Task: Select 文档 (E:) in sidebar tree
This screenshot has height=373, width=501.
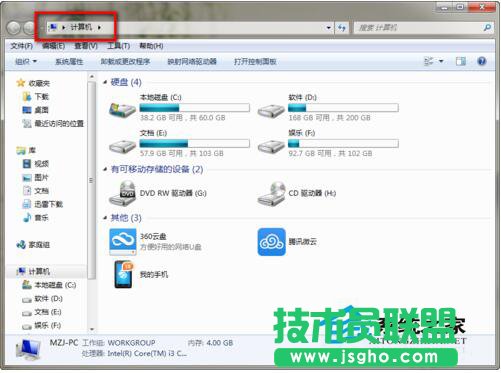Action: [x=42, y=312]
